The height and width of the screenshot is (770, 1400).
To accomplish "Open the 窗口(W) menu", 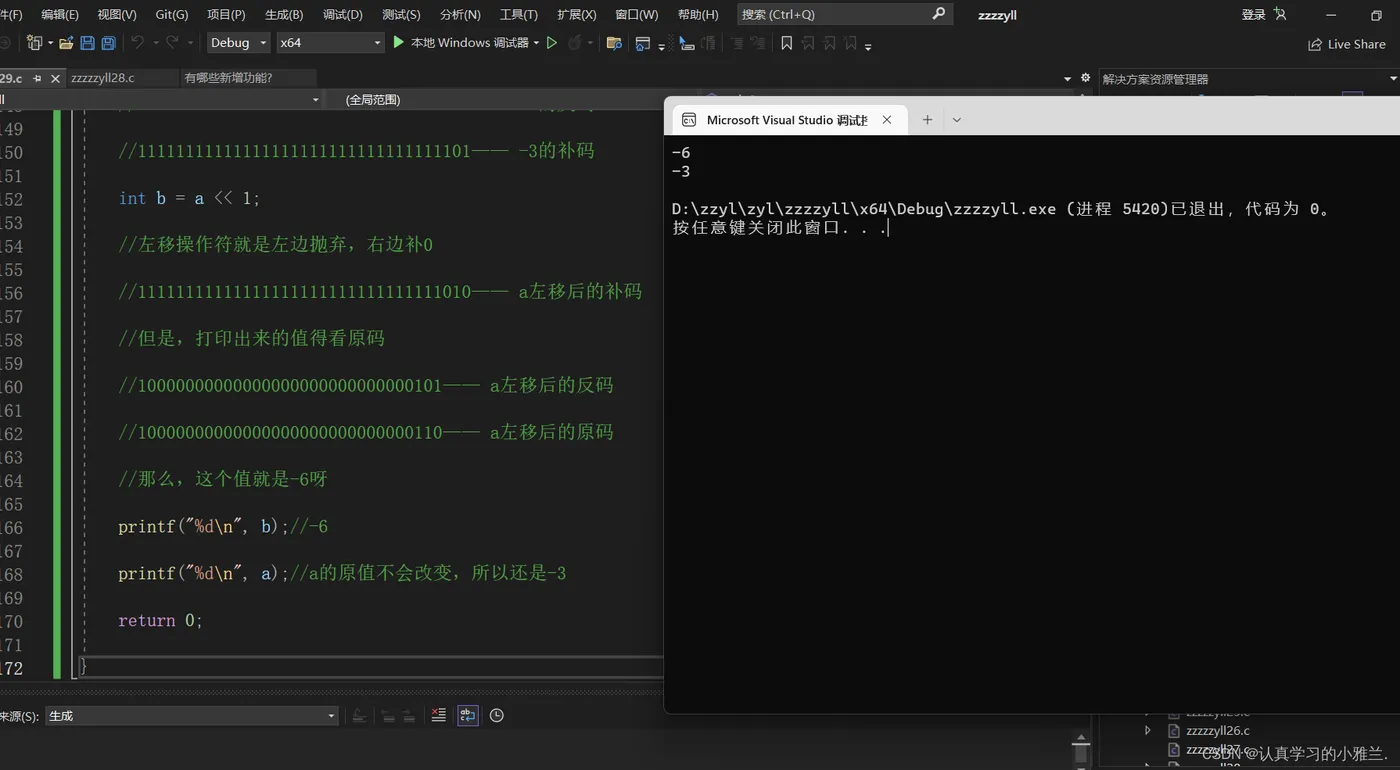I will (x=637, y=14).
